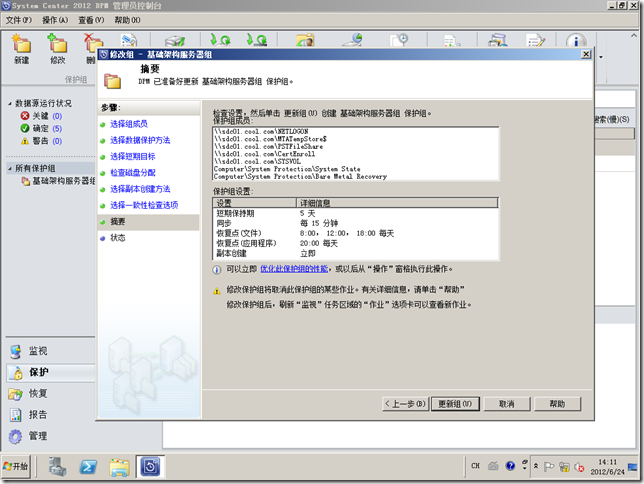Screen dimensions: 644x484
Task: Click the Action Center flag tray icon
Action: coord(549,467)
